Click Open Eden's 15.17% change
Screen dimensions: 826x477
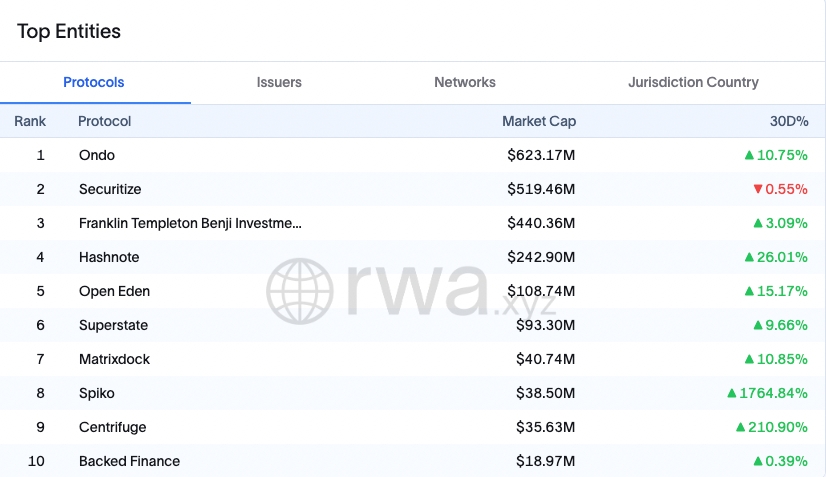(x=776, y=291)
